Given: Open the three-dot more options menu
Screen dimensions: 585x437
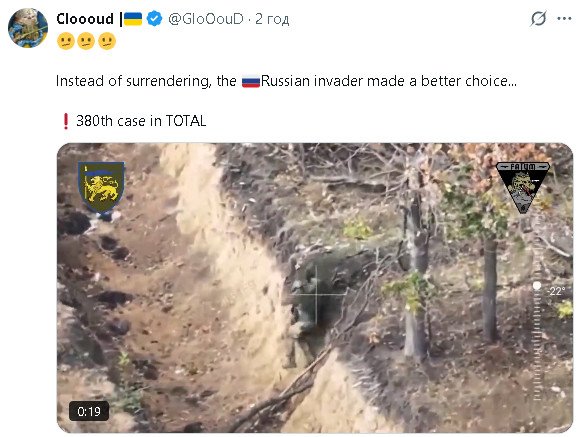Looking at the screenshot, I should tap(564, 18).
